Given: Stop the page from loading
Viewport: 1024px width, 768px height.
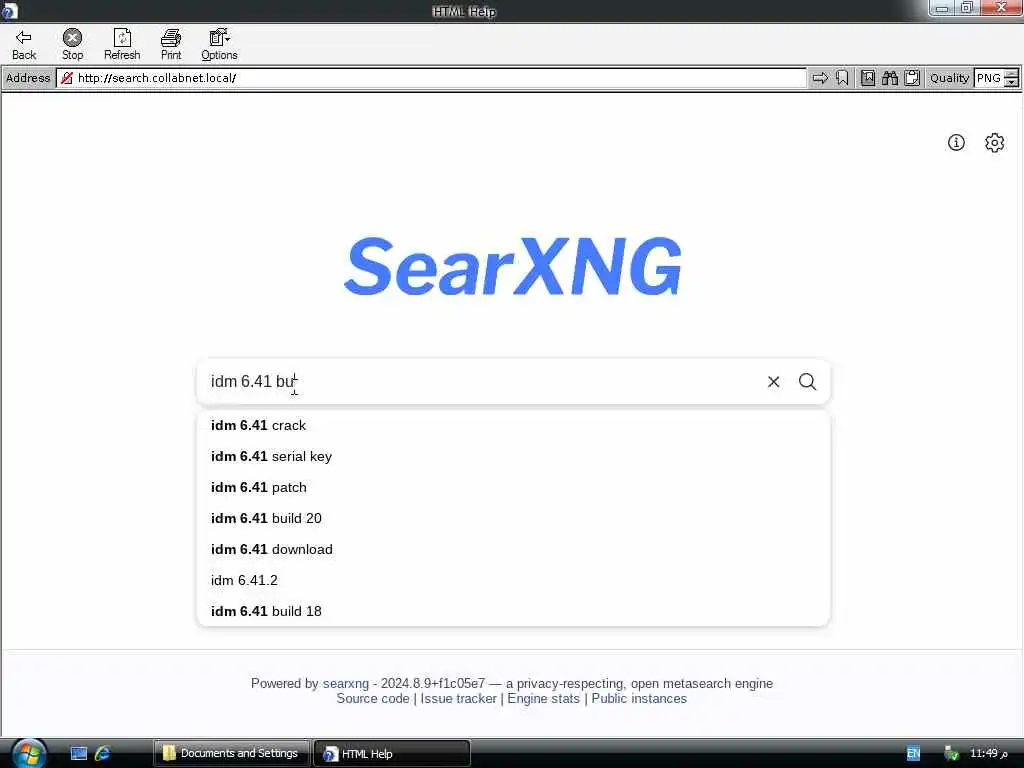Looking at the screenshot, I should (x=72, y=44).
